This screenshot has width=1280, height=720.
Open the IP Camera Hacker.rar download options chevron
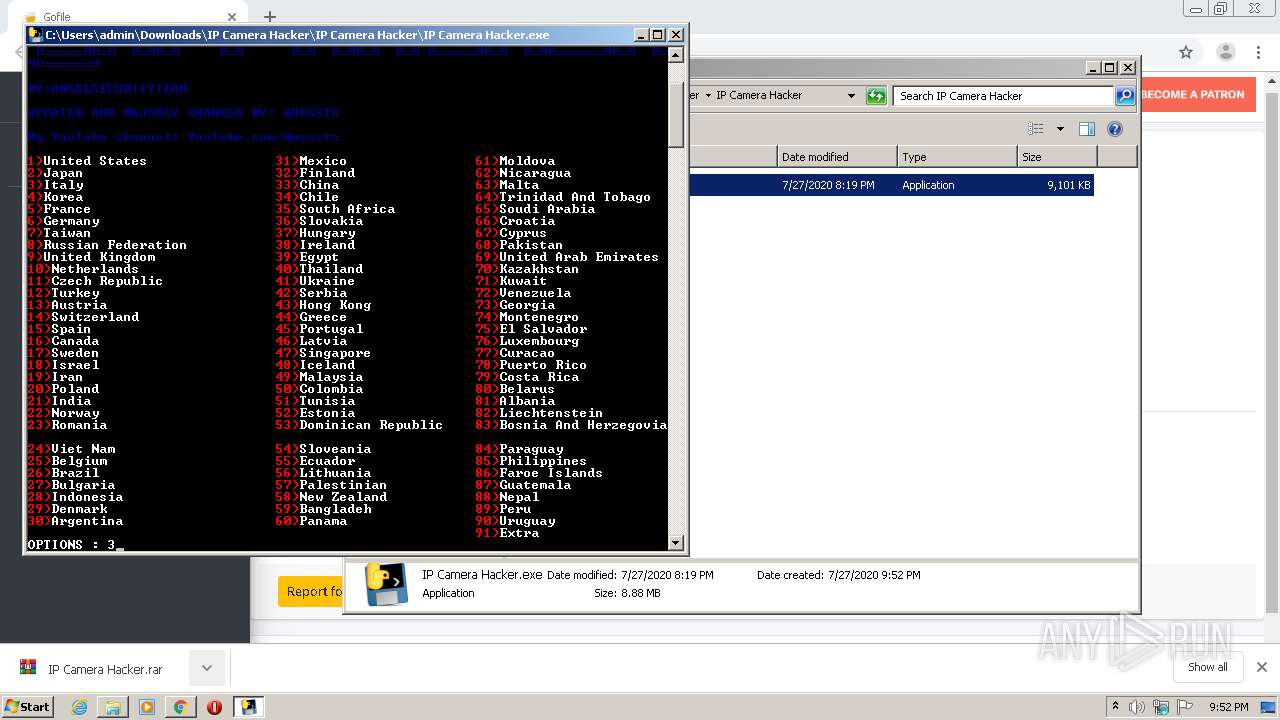tap(207, 668)
